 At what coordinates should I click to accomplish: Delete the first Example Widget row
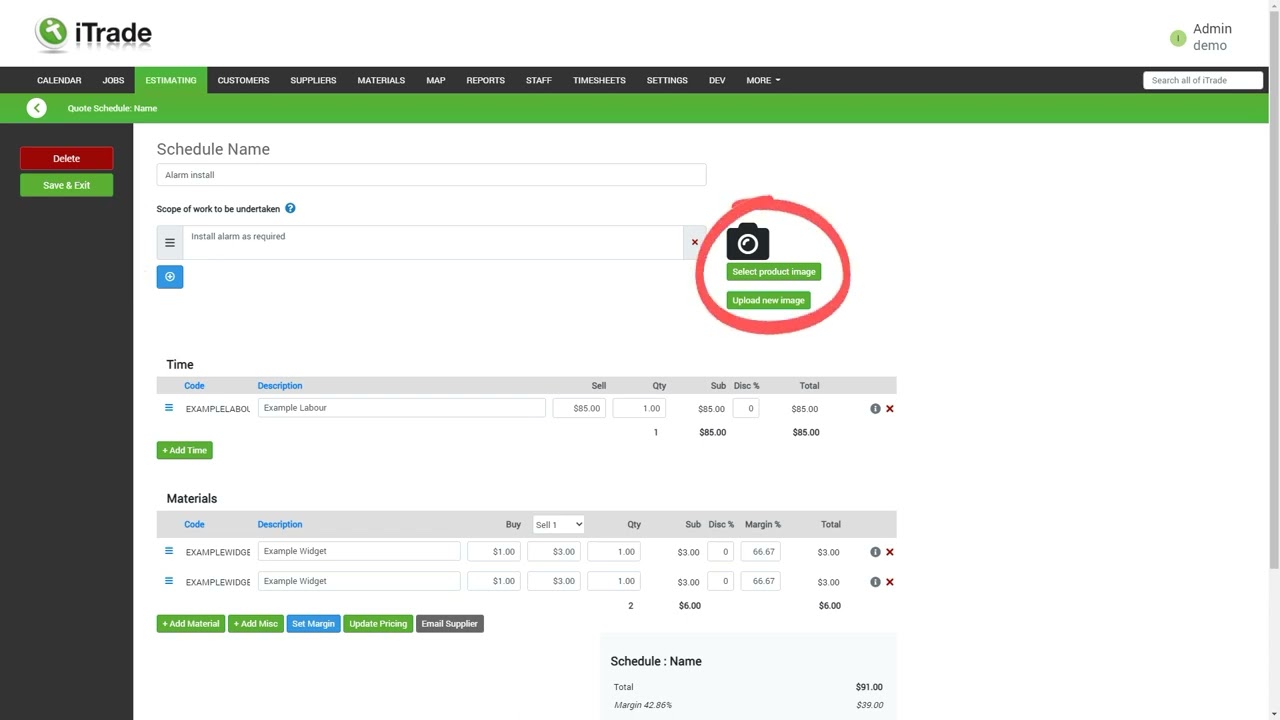(890, 552)
